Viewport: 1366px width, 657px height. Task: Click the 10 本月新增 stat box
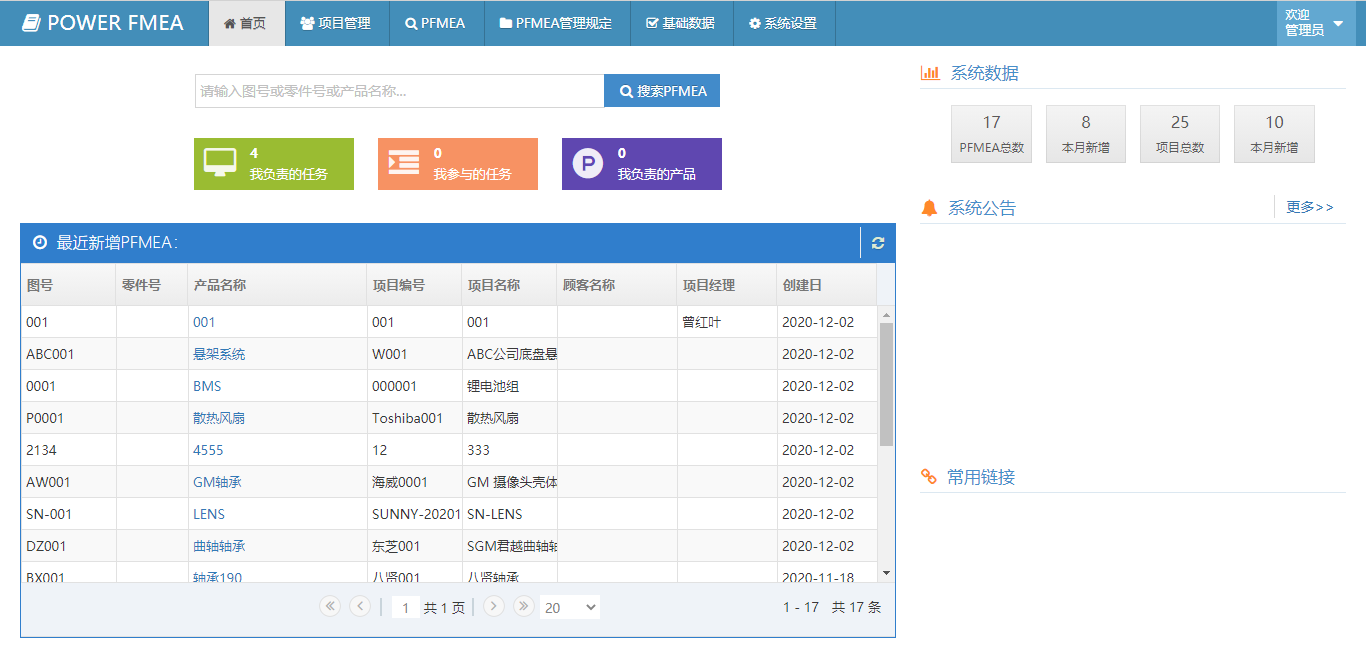click(x=1274, y=134)
